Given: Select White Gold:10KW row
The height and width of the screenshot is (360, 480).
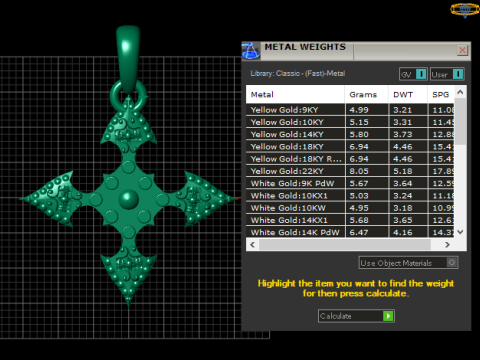Looking at the screenshot, I should point(350,208).
